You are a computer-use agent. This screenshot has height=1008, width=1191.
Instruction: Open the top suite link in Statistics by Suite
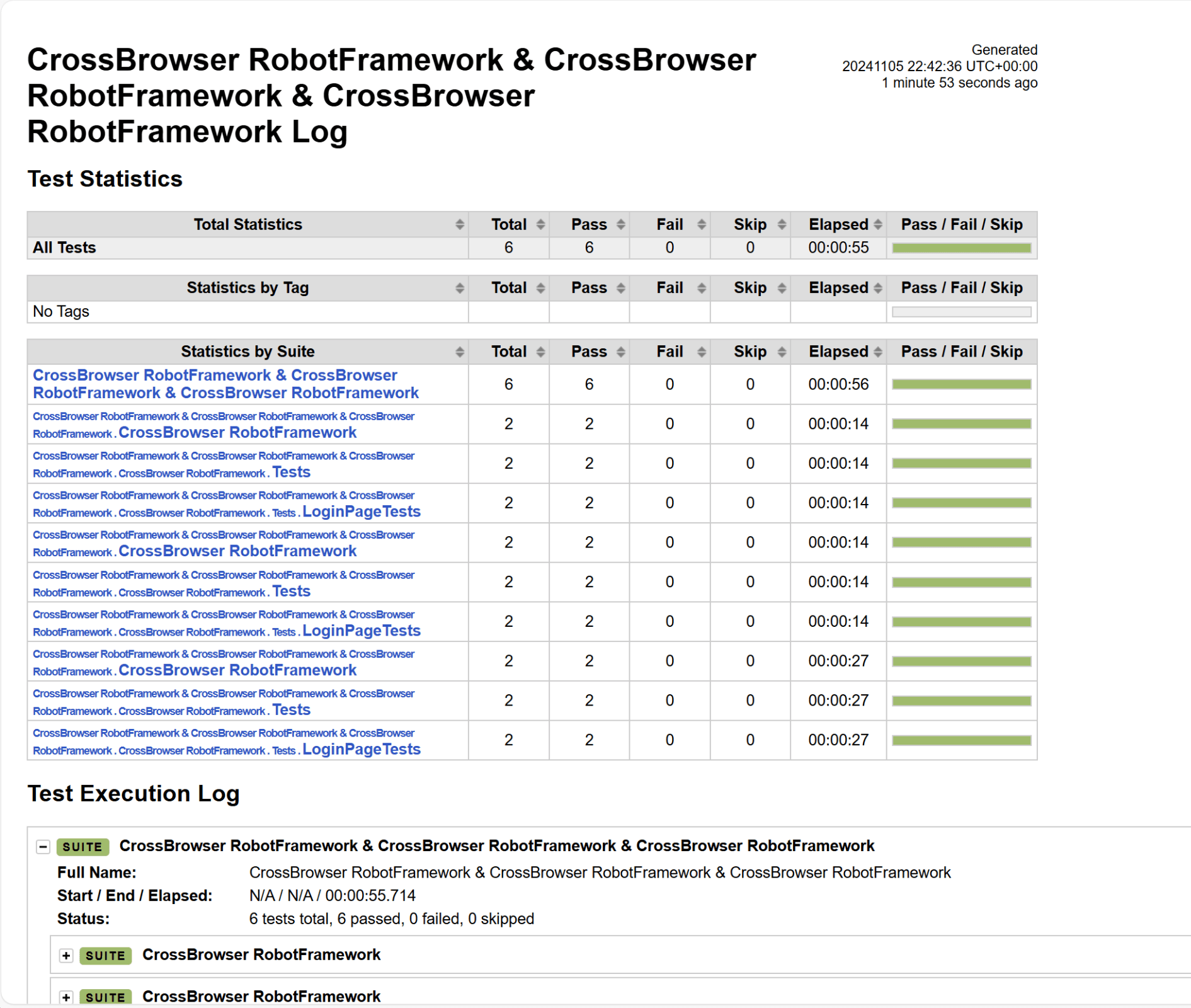click(225, 384)
